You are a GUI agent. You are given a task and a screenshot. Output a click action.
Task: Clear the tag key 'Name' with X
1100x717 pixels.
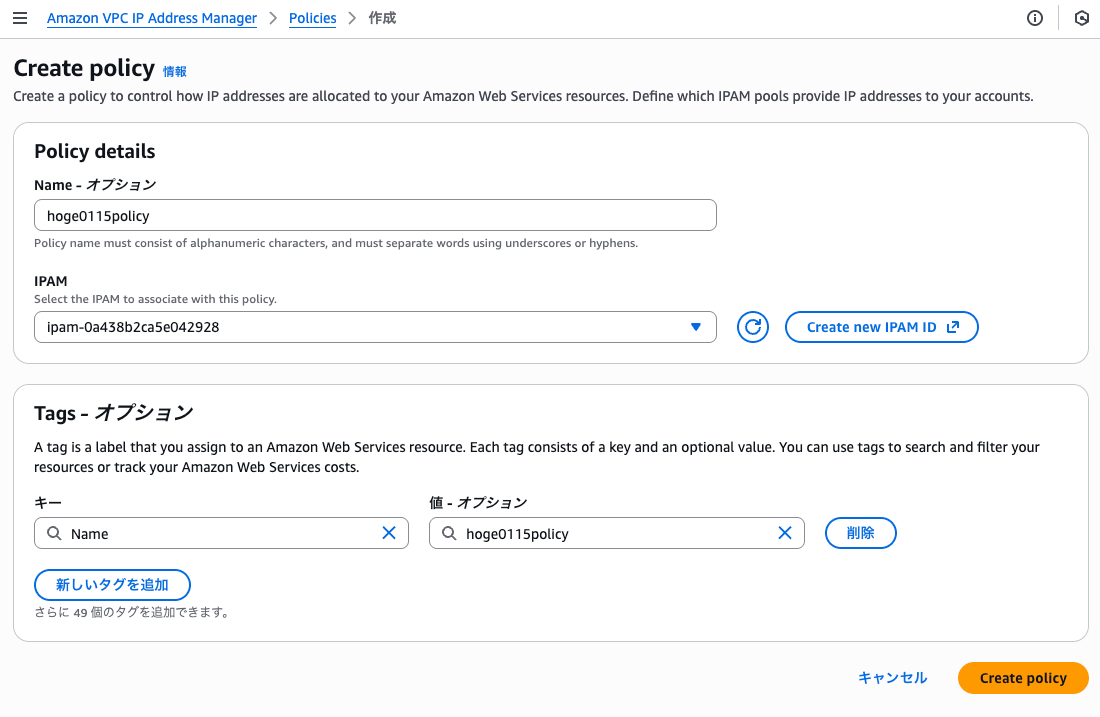[389, 533]
